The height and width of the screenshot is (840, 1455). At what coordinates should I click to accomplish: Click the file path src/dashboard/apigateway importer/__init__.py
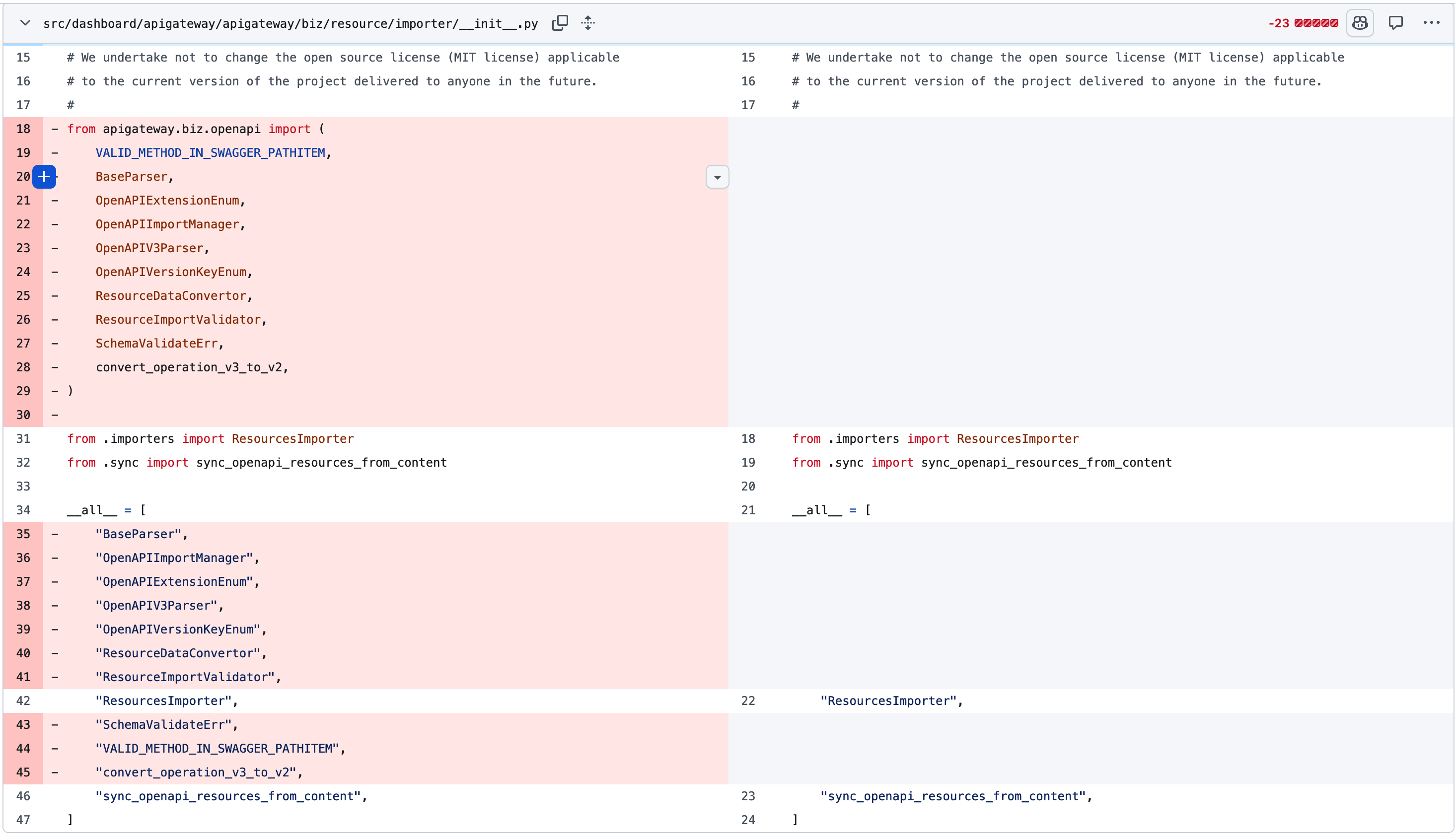pos(291,24)
